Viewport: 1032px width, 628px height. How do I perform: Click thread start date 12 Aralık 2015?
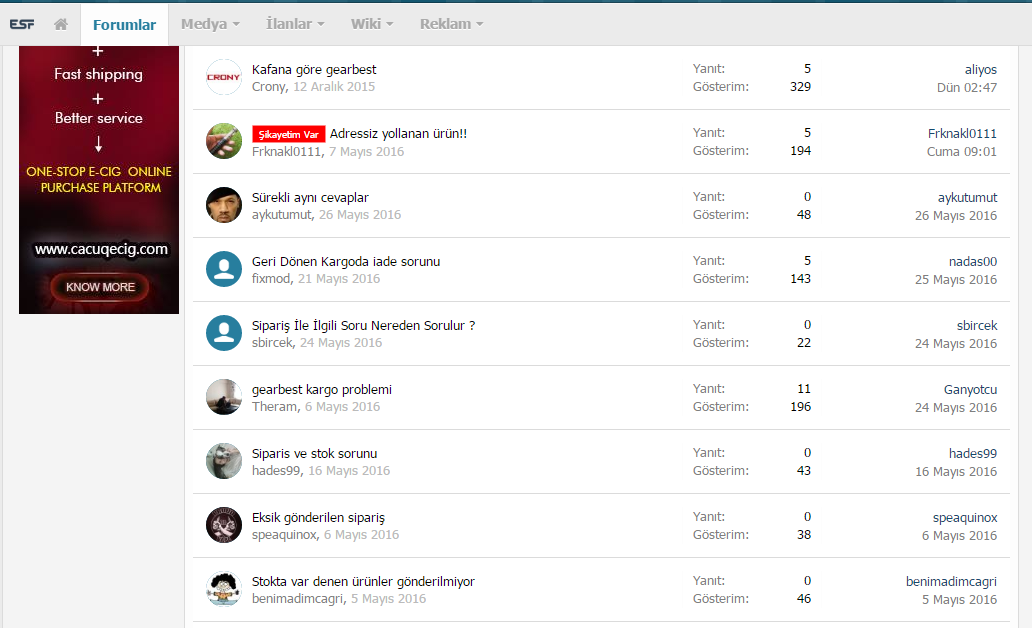[334, 87]
